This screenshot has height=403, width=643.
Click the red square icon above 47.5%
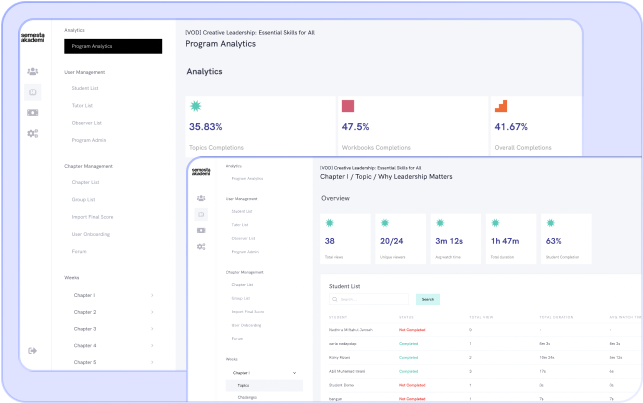coord(348,106)
